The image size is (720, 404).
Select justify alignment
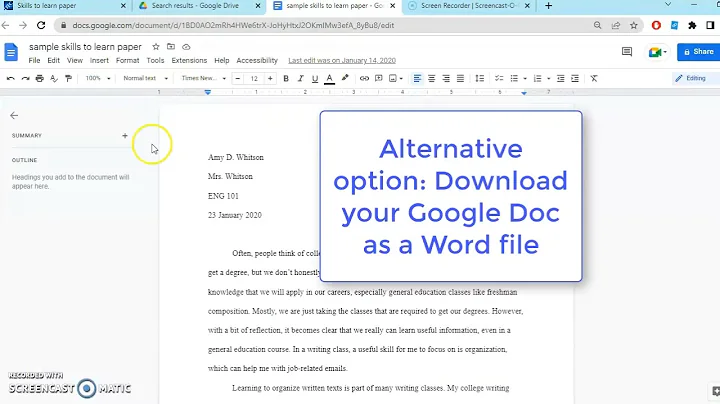click(460, 79)
